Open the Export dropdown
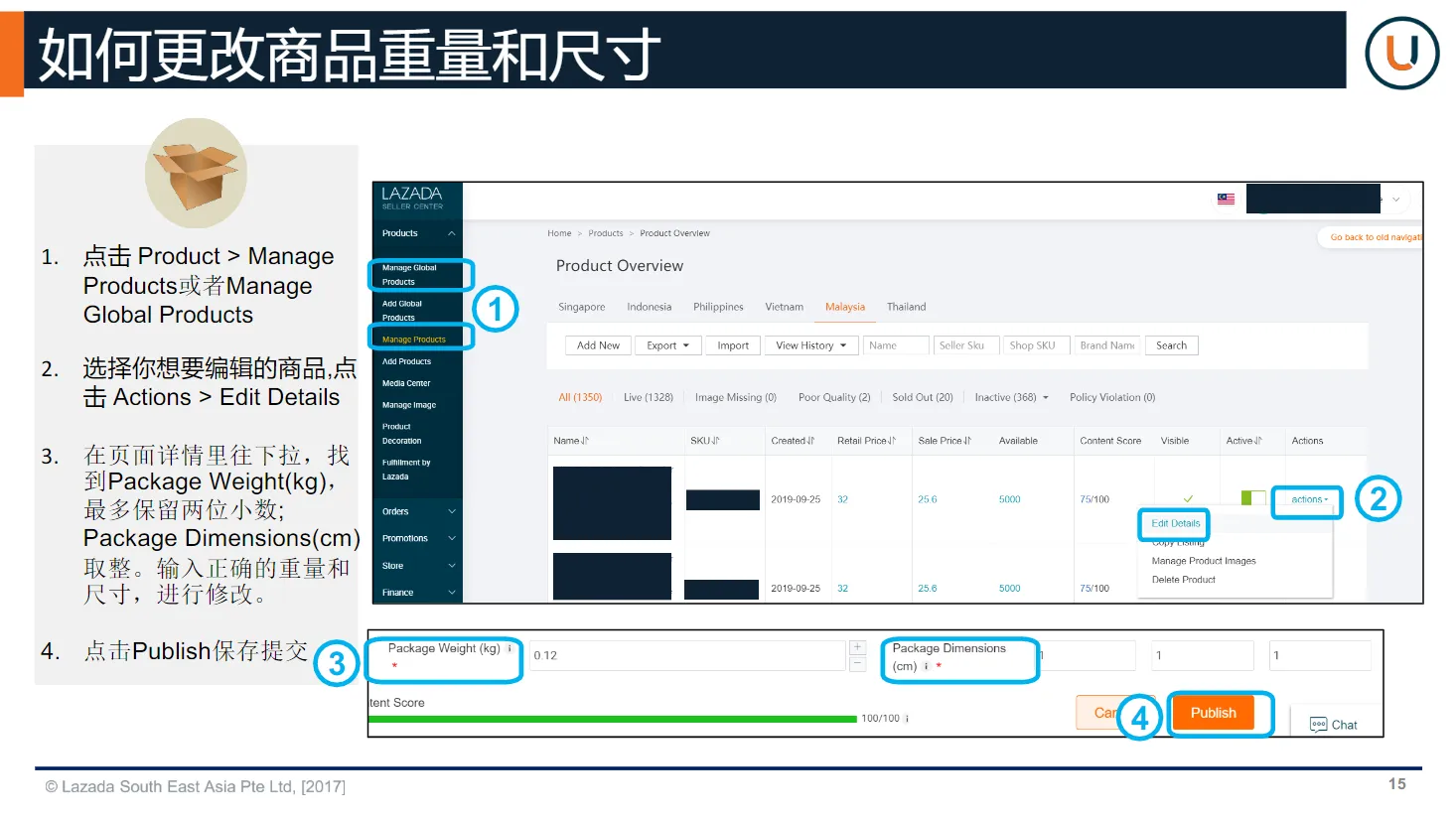1456x818 pixels. [x=667, y=344]
